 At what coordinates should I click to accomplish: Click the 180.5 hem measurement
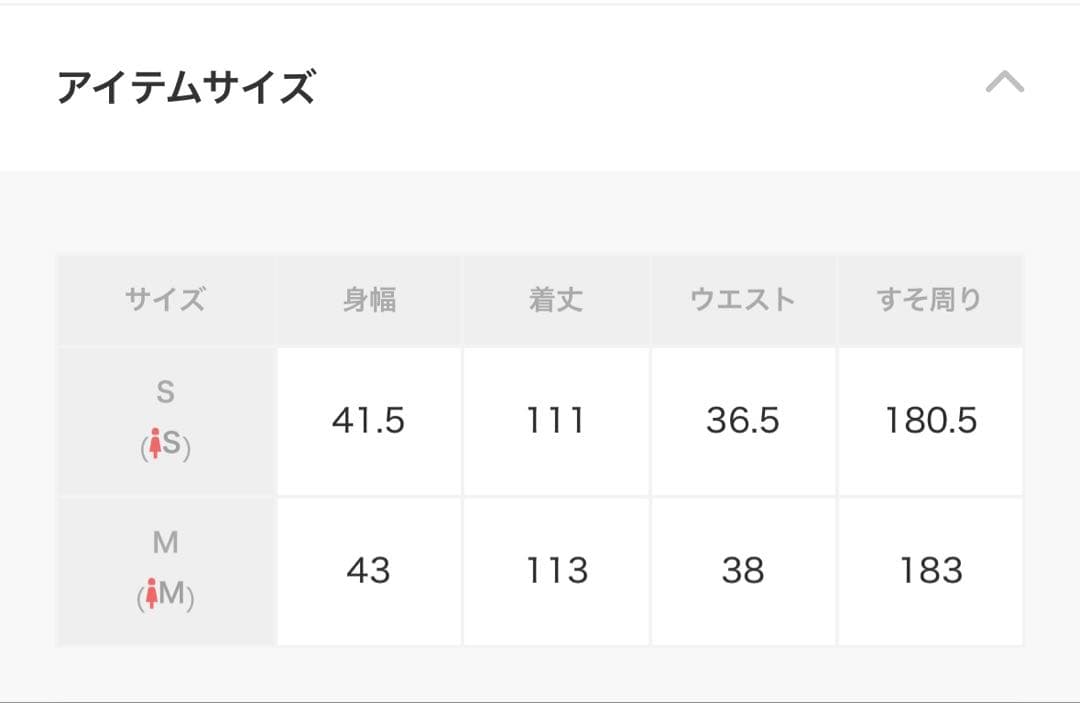tap(930, 420)
